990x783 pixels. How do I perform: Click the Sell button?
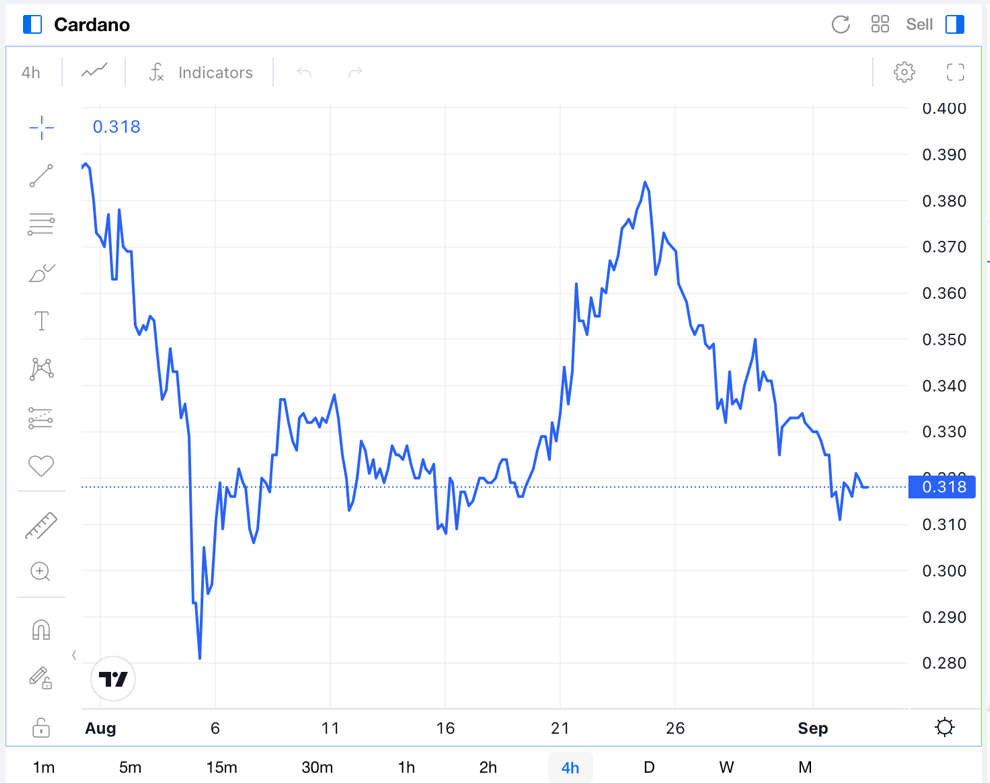(x=919, y=24)
